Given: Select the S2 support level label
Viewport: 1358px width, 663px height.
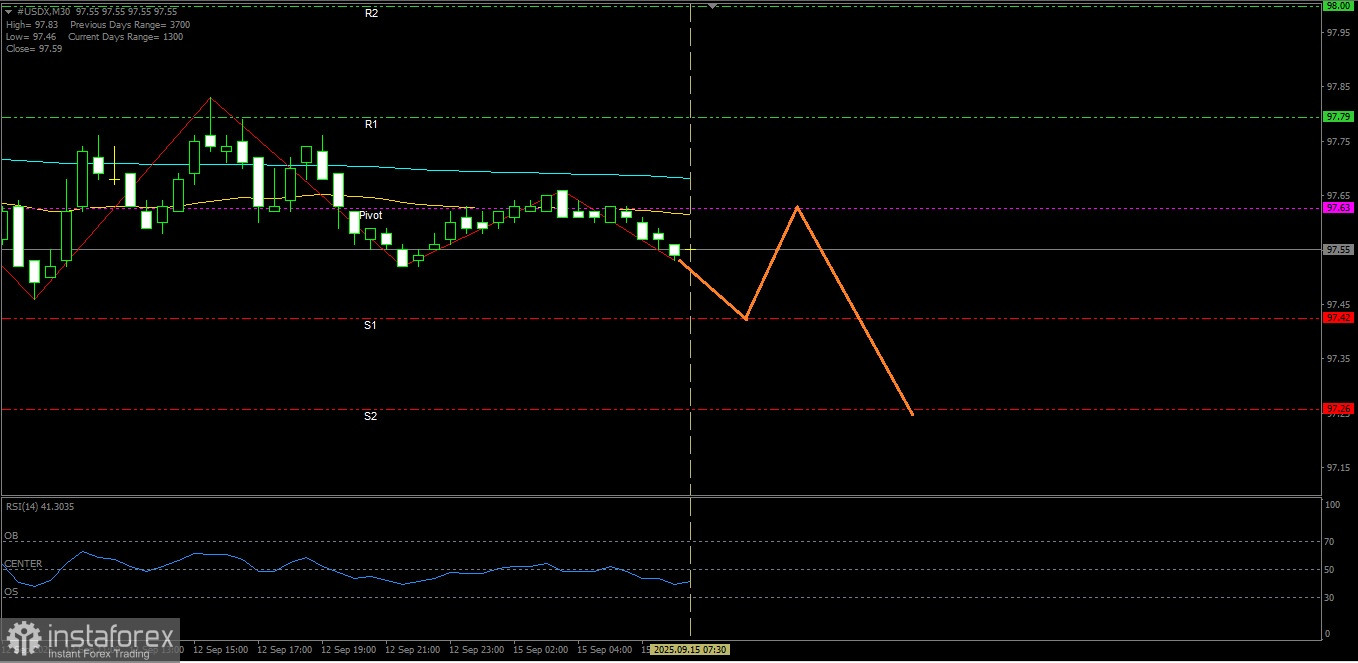Looking at the screenshot, I should 370,416.
